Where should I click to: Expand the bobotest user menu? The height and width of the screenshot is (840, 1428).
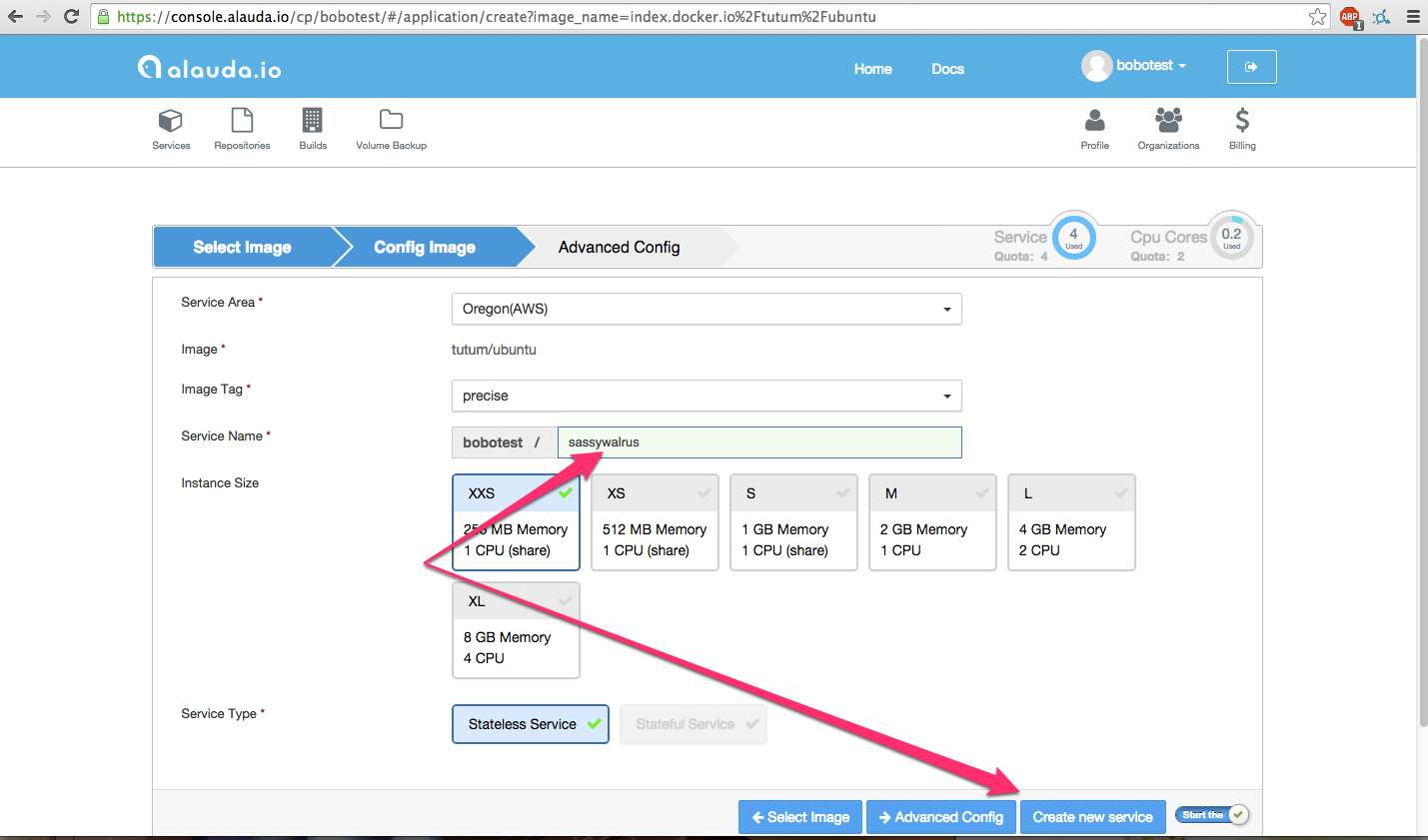click(1151, 65)
